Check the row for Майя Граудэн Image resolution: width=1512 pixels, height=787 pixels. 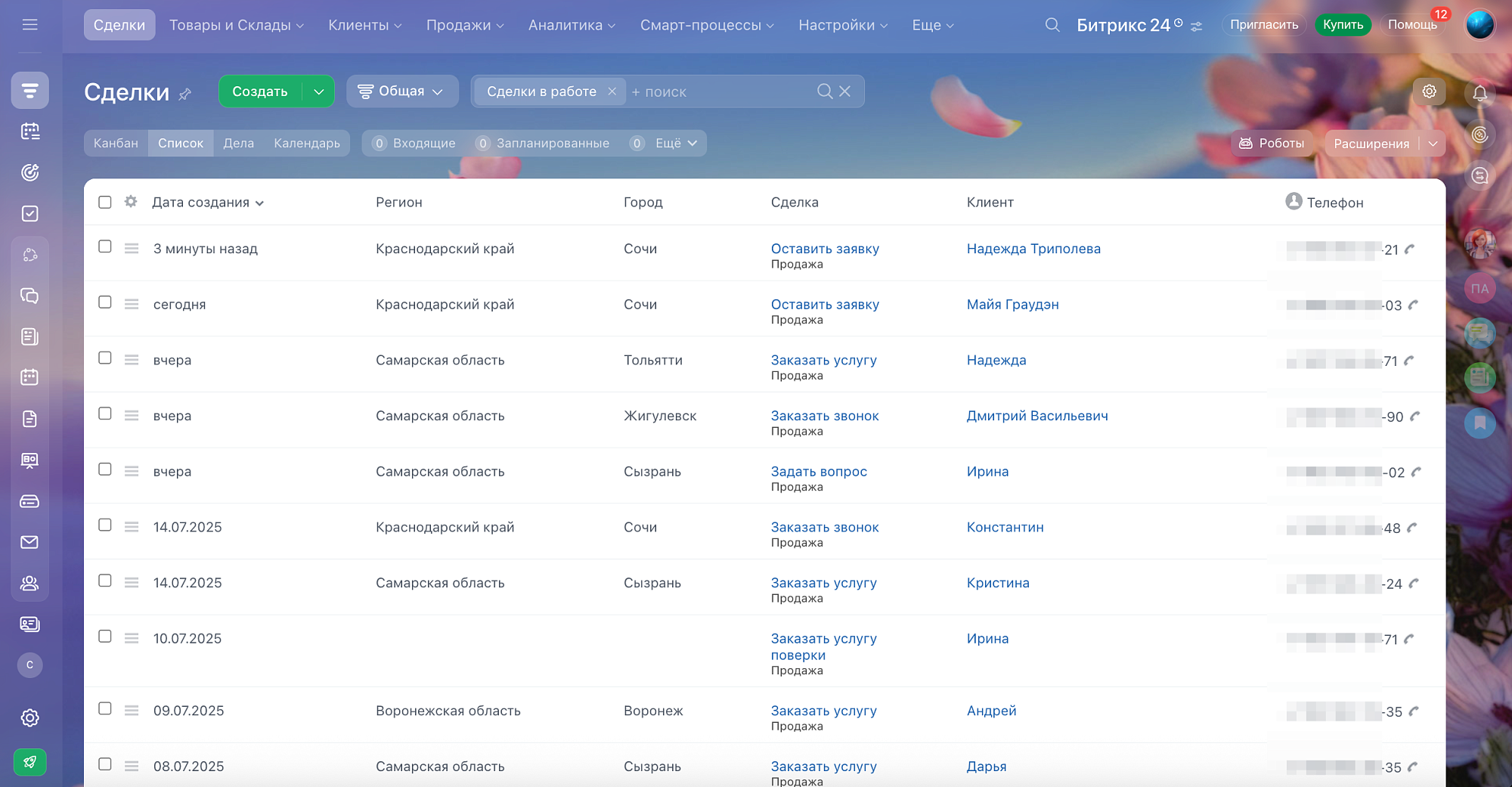105,302
